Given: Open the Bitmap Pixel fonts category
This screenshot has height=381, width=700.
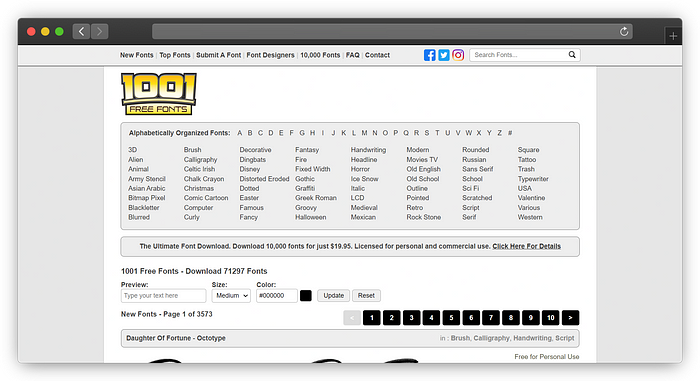Looking at the screenshot, I should [146, 197].
